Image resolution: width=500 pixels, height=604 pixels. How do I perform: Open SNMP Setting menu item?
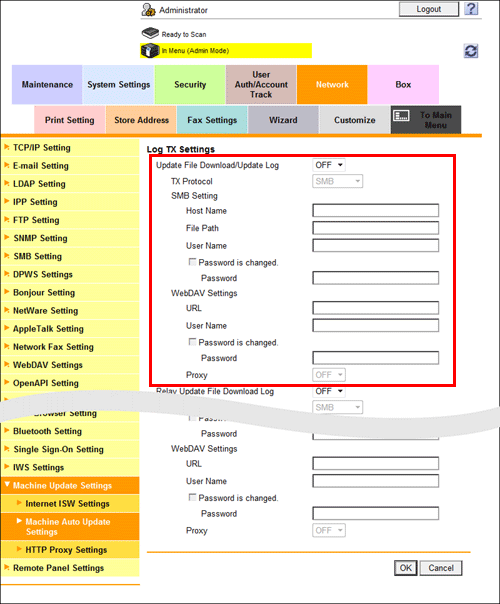coord(70,238)
